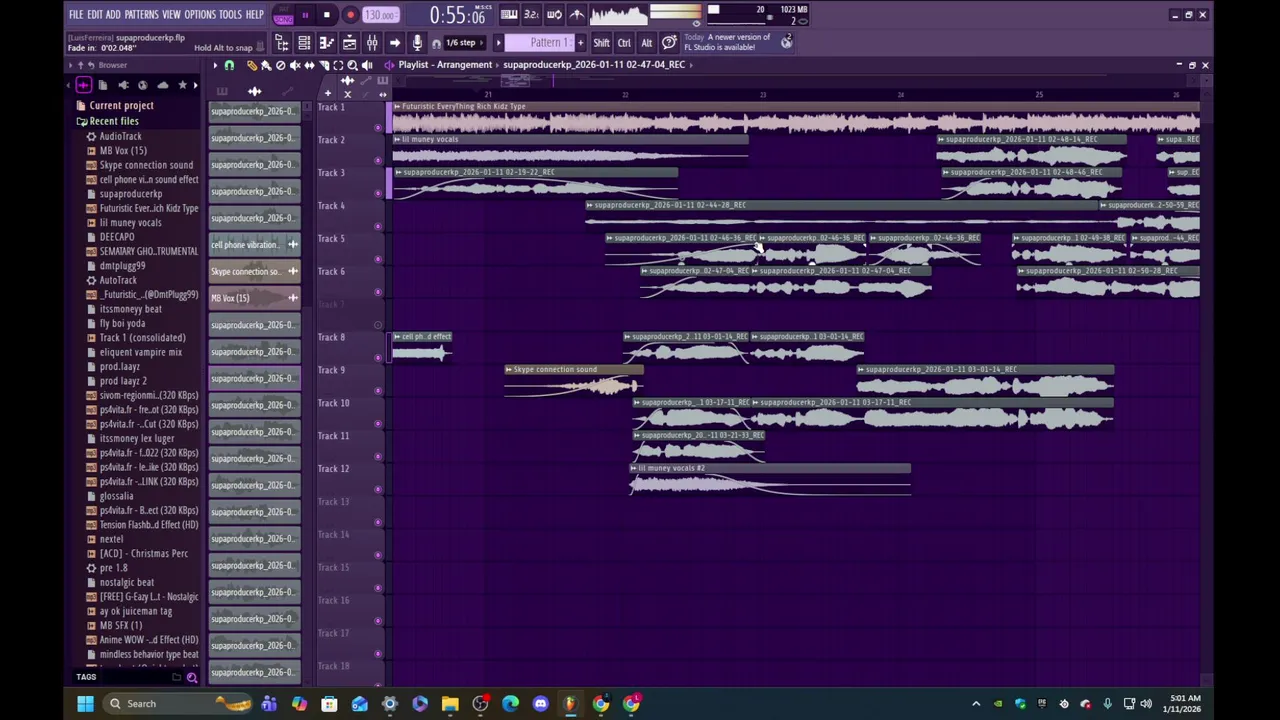Select 'lil muney vocals' browser item
The height and width of the screenshot is (720, 1280).
point(130,223)
